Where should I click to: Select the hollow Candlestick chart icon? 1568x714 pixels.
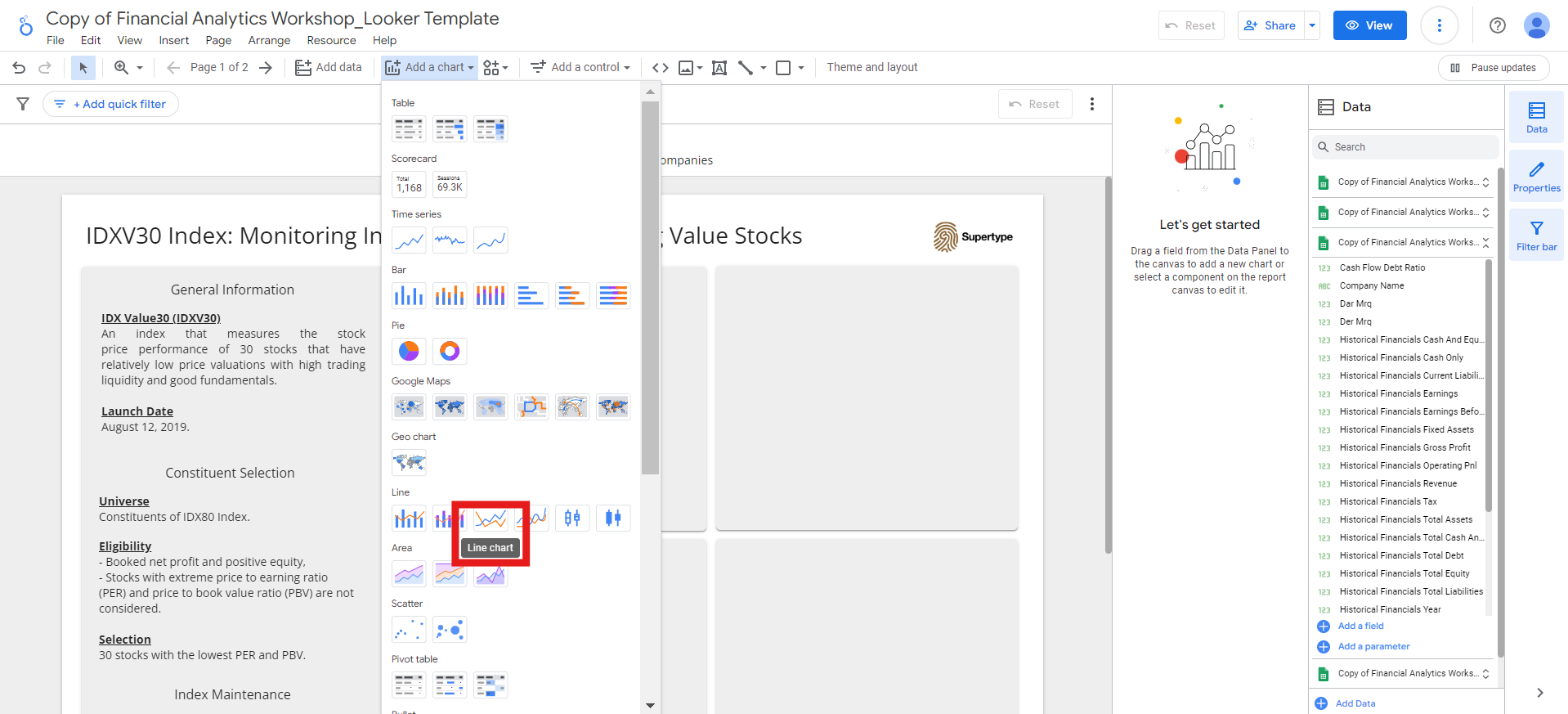(x=572, y=519)
